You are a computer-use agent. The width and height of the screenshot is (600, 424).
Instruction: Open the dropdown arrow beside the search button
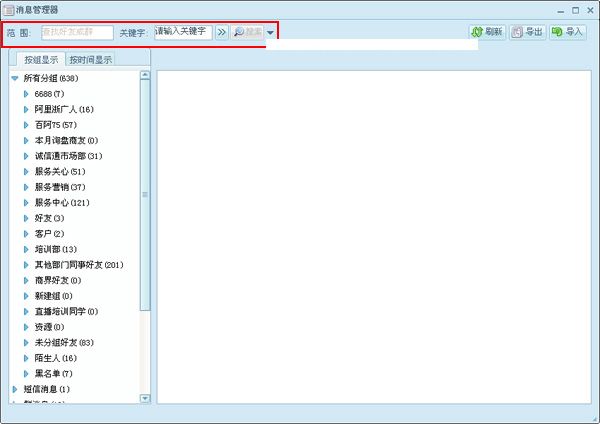(x=271, y=33)
